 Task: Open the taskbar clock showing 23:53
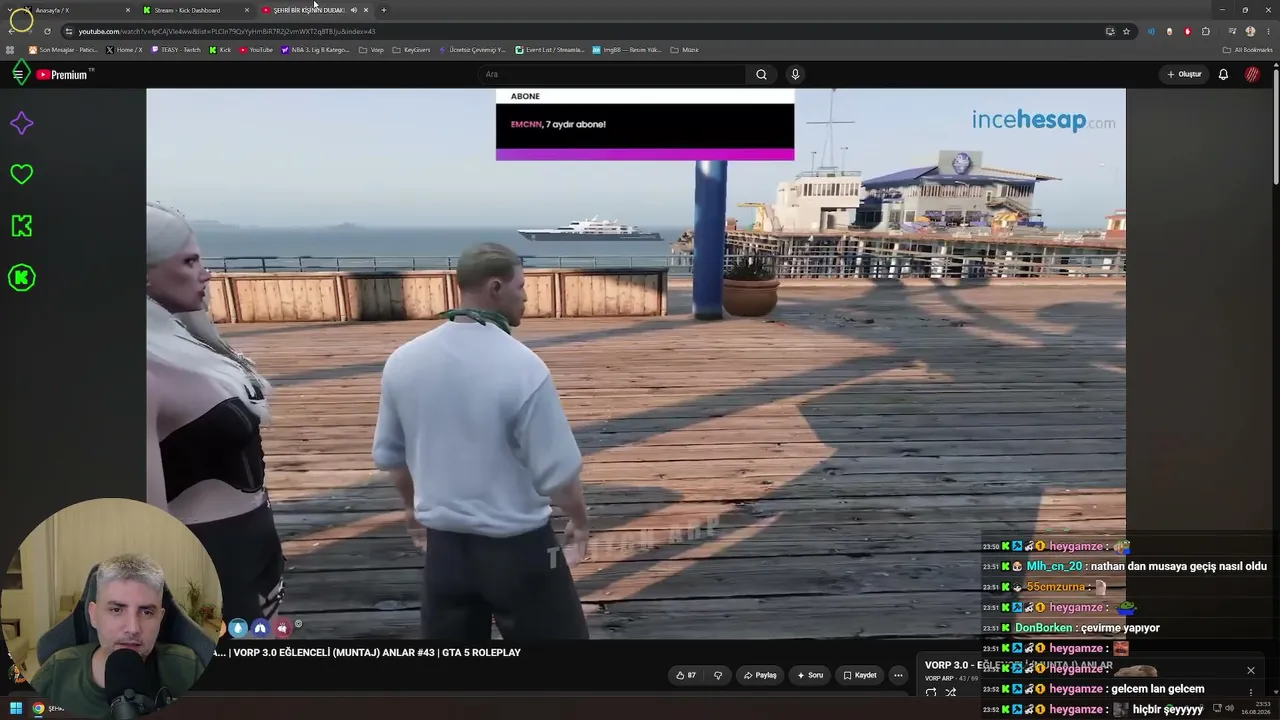click(1255, 708)
